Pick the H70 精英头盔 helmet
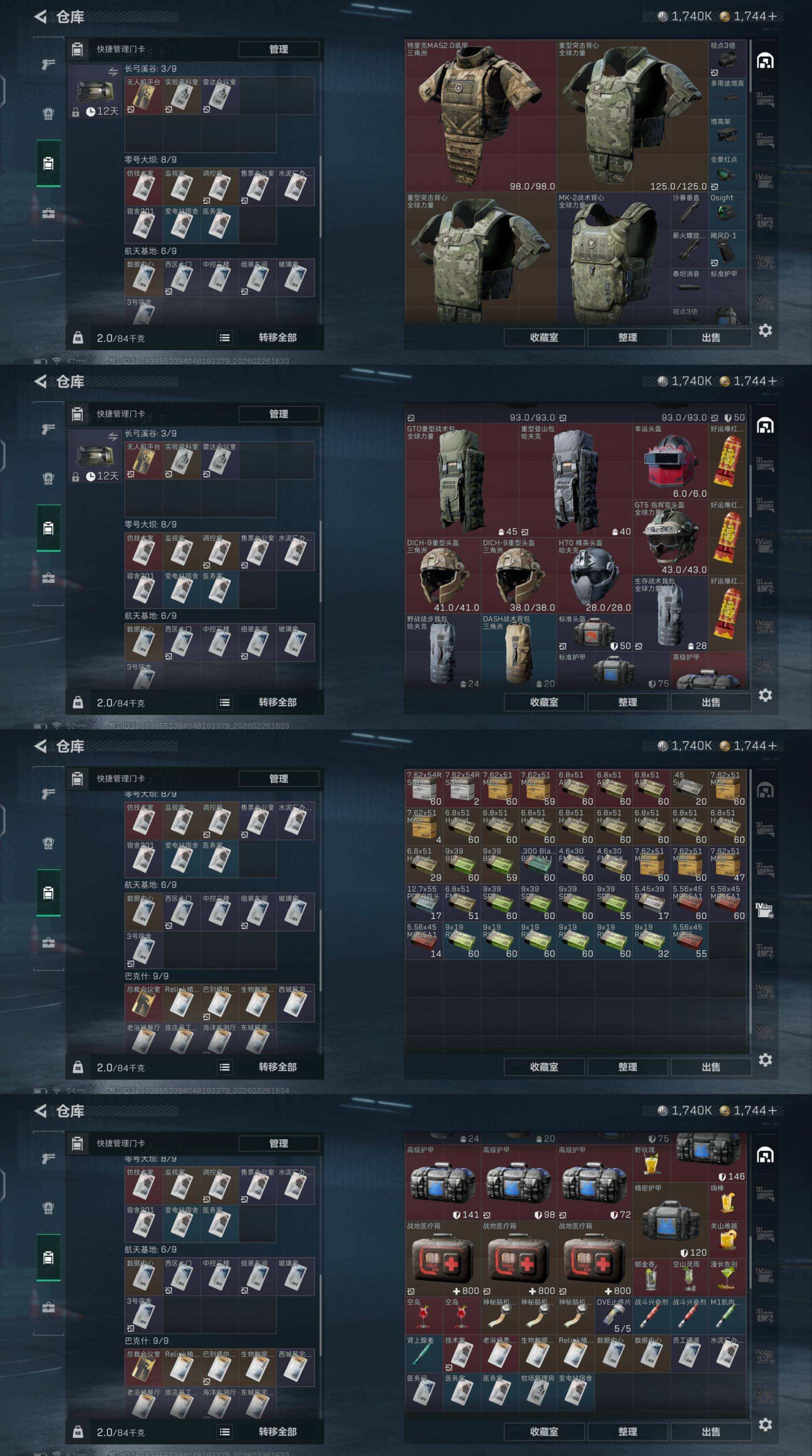 tap(595, 576)
